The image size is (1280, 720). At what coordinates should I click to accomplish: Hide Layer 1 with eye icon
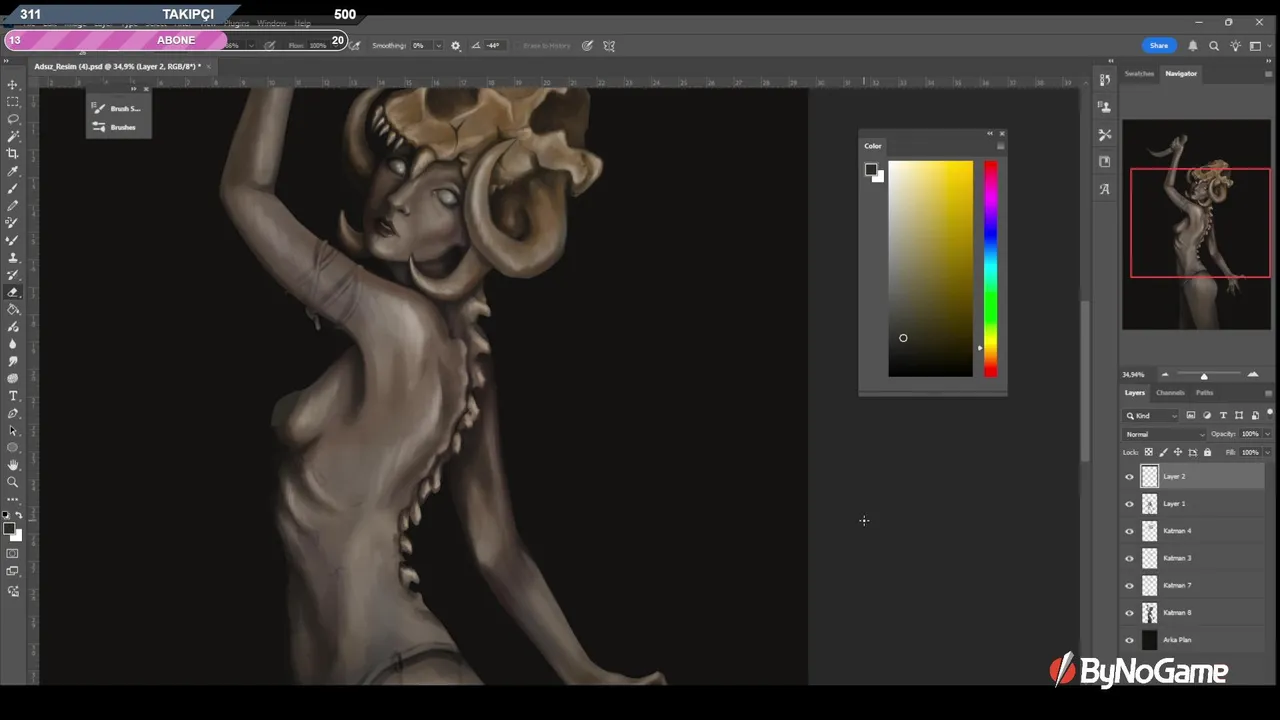tap(1130, 504)
